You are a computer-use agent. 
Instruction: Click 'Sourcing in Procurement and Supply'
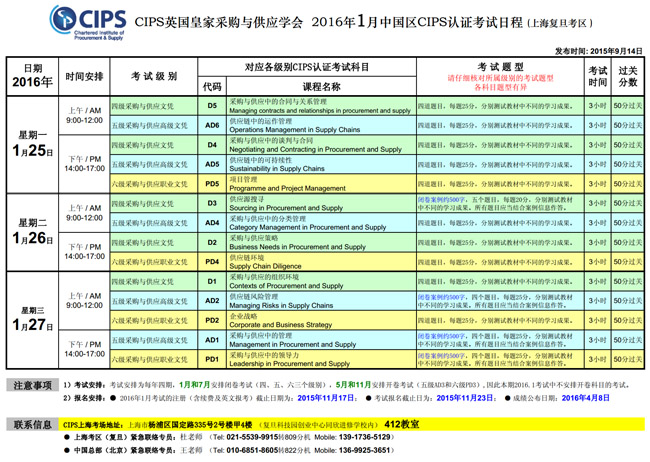[x=286, y=208]
